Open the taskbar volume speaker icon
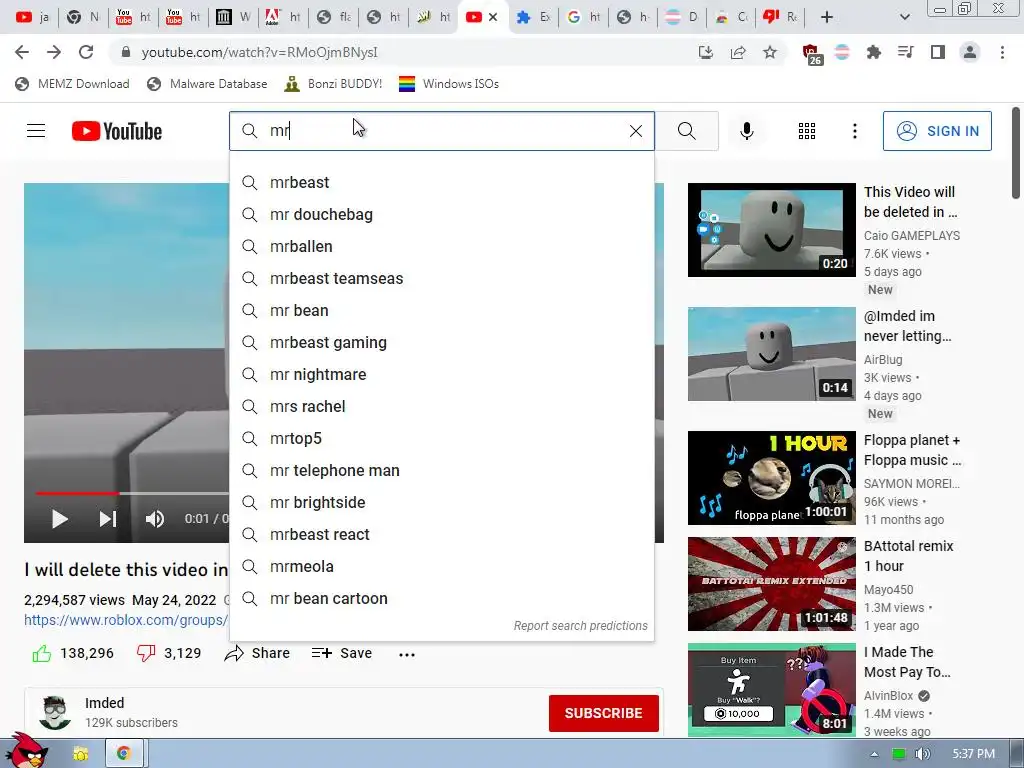1024x768 pixels. point(922,754)
